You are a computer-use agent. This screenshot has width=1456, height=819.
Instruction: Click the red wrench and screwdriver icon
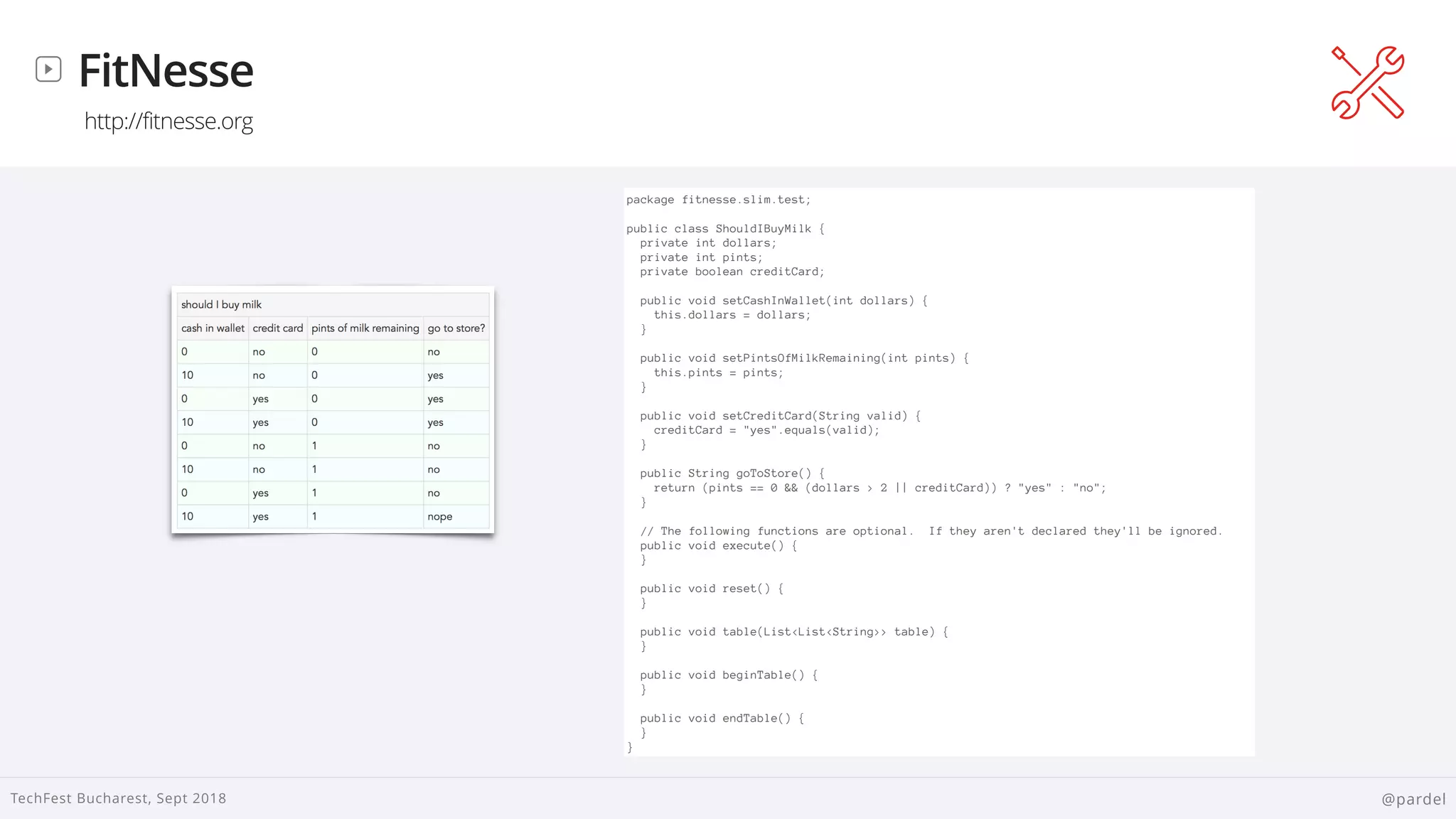click(1367, 82)
